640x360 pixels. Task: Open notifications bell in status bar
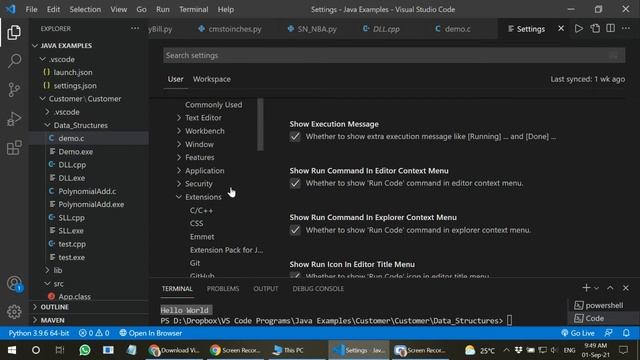click(x=626, y=333)
